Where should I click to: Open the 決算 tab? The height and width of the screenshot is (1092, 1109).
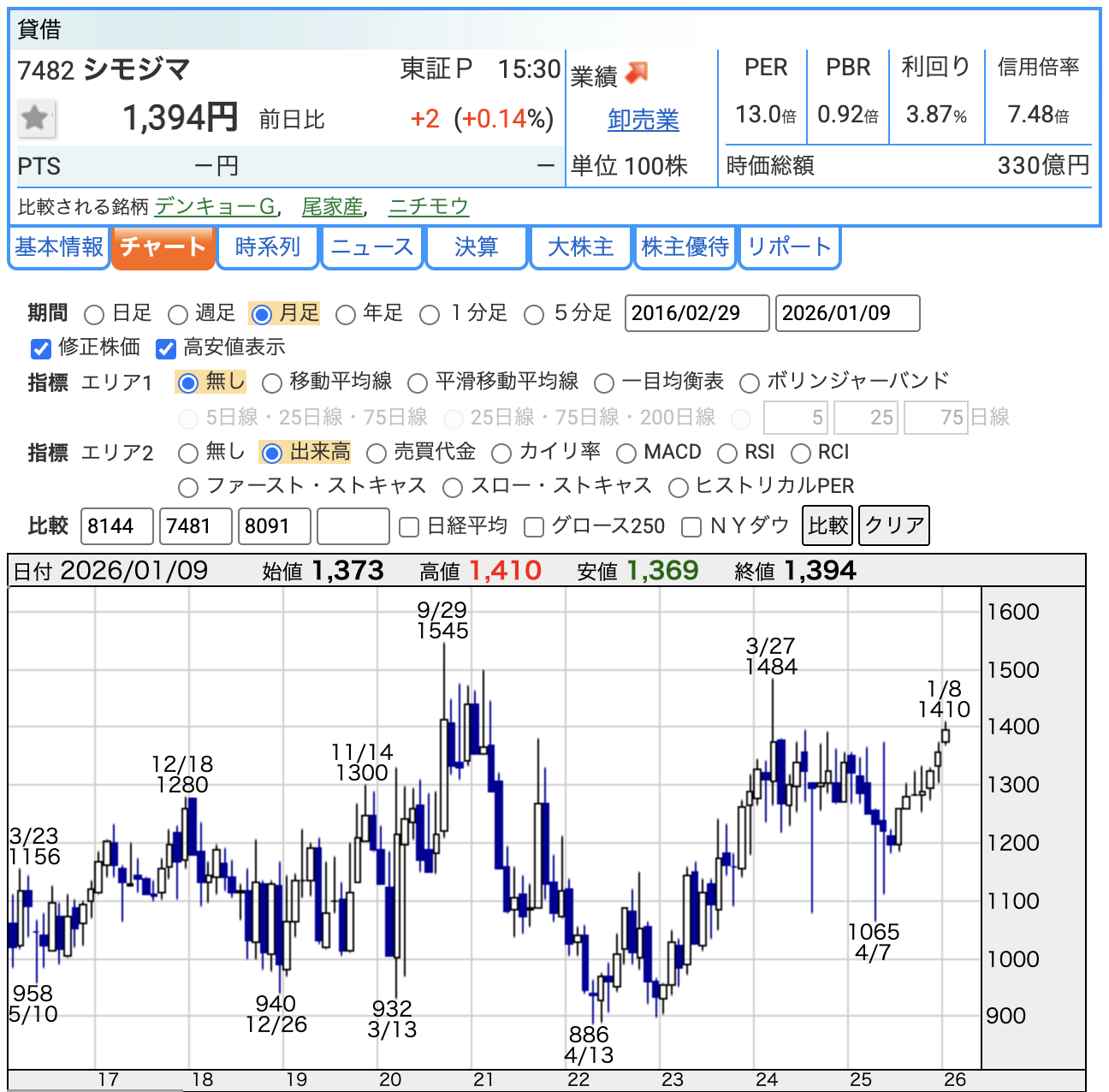[476, 247]
